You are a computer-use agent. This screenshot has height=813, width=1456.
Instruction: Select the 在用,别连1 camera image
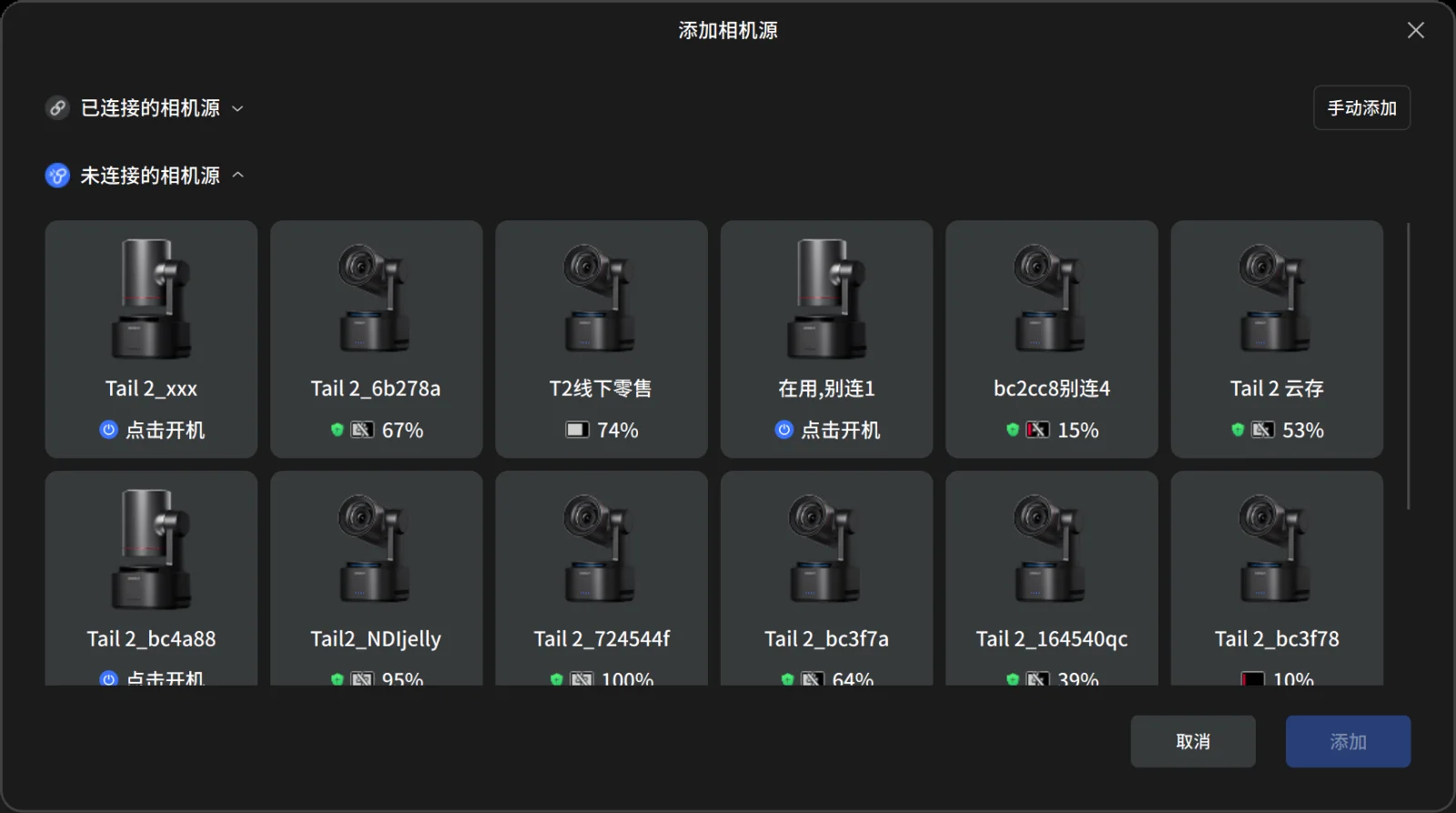click(x=826, y=299)
